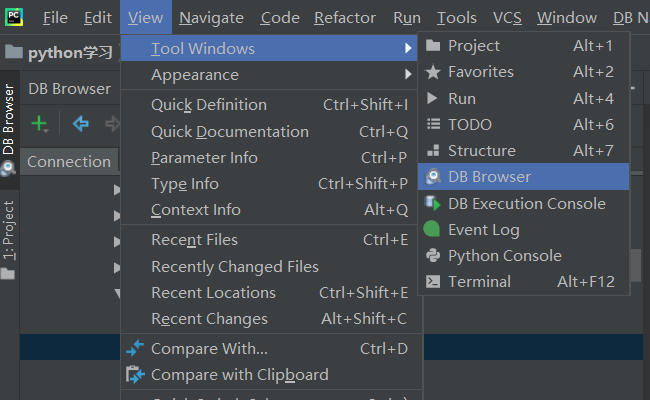
Task: Open the Terminal tool window entry
Action: [481, 282]
